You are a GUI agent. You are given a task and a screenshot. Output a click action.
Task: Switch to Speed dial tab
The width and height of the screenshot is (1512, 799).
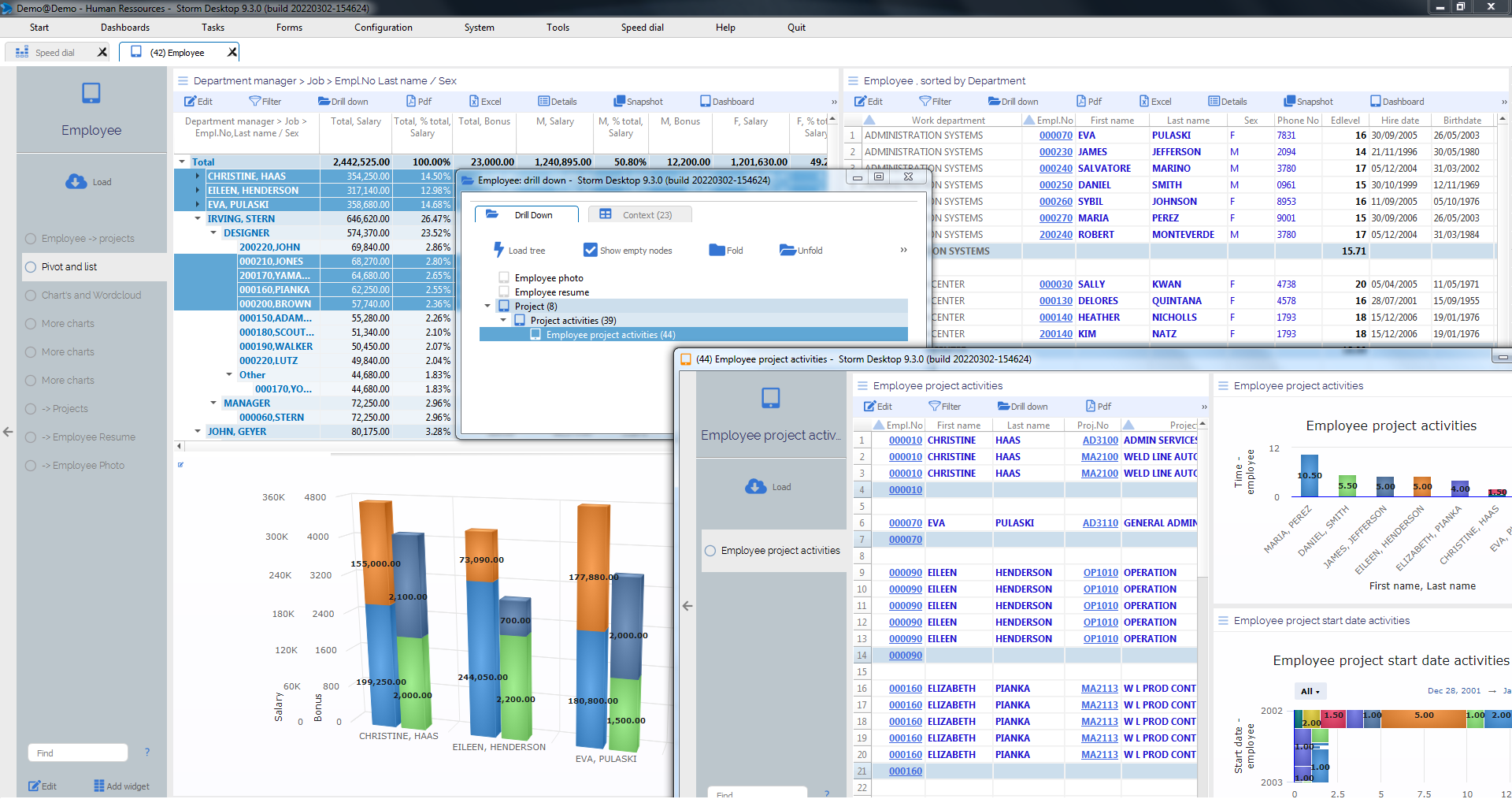(x=54, y=53)
